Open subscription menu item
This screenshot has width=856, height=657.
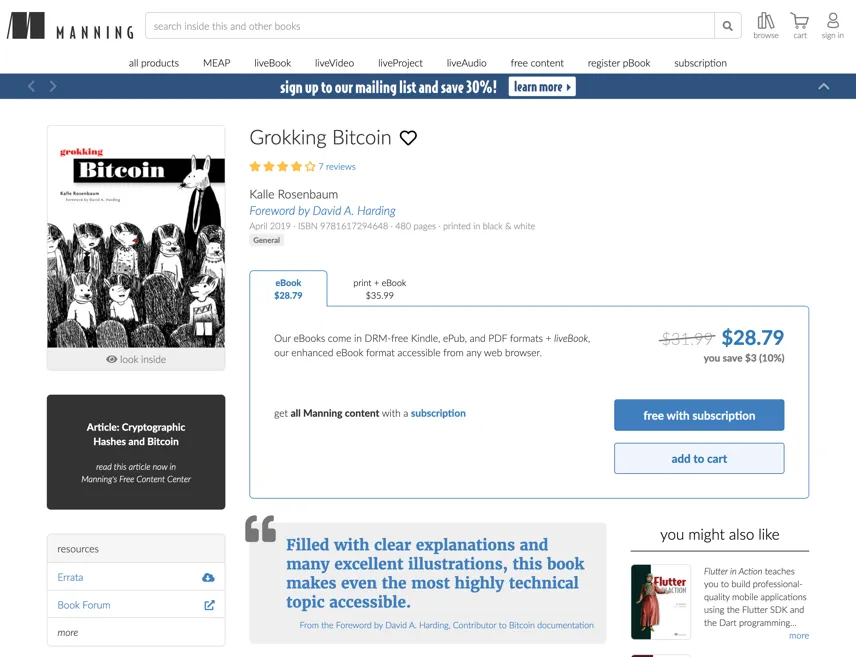(x=700, y=63)
